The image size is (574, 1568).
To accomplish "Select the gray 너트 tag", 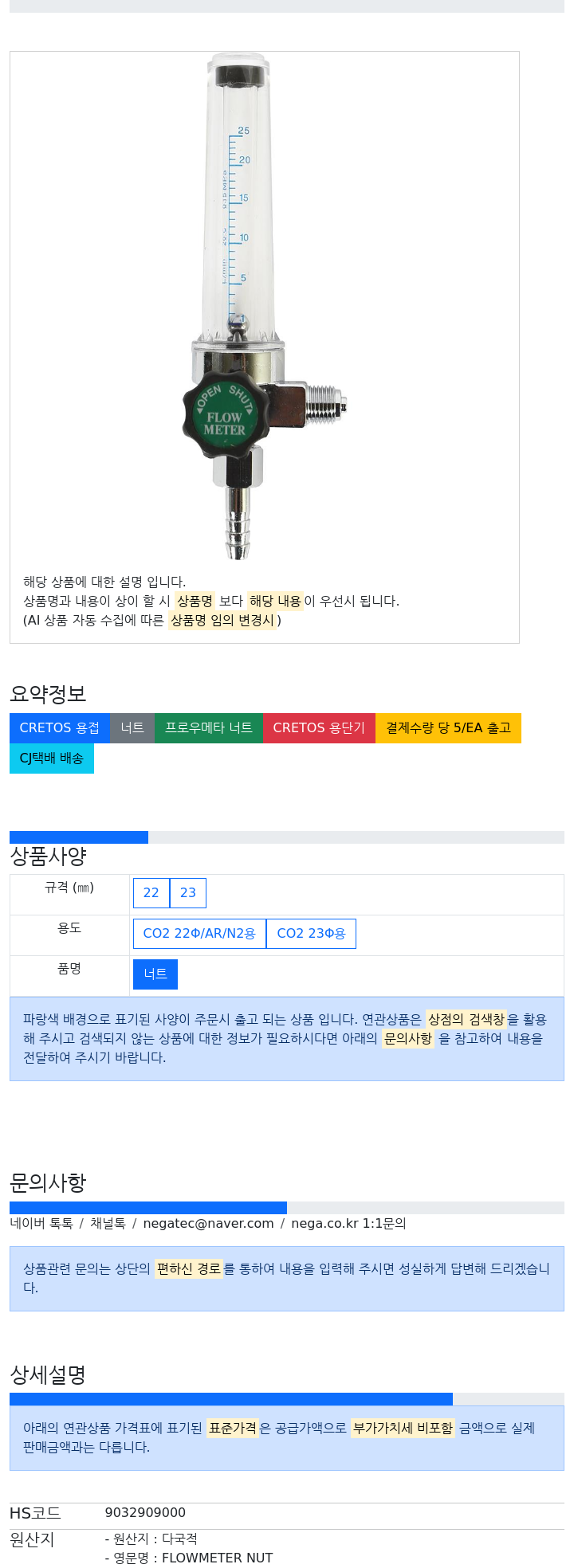I will (132, 728).
